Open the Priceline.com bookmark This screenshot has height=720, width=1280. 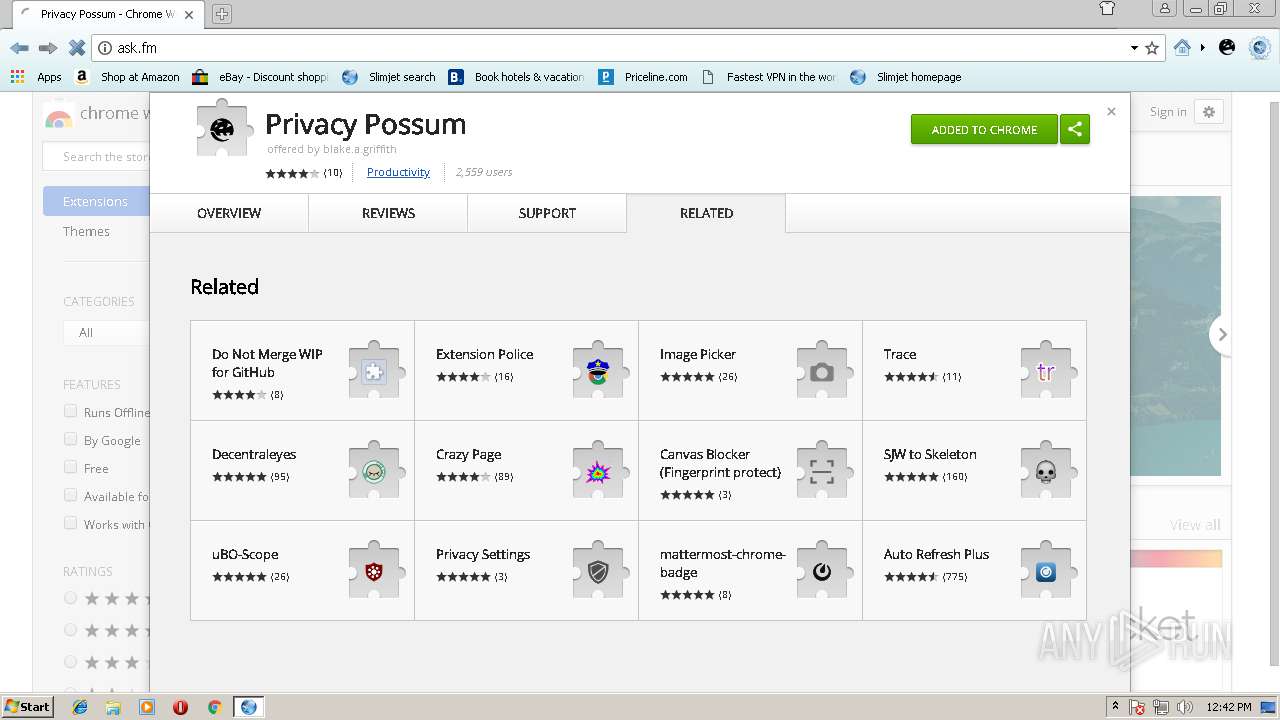pyautogui.click(x=644, y=77)
